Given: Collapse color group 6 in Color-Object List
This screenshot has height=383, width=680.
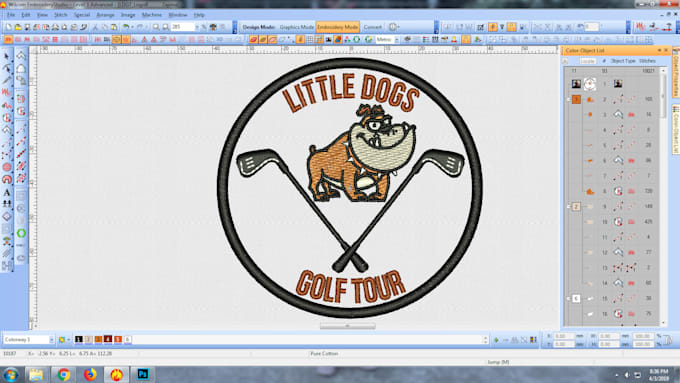Looking at the screenshot, I should click(x=569, y=298).
